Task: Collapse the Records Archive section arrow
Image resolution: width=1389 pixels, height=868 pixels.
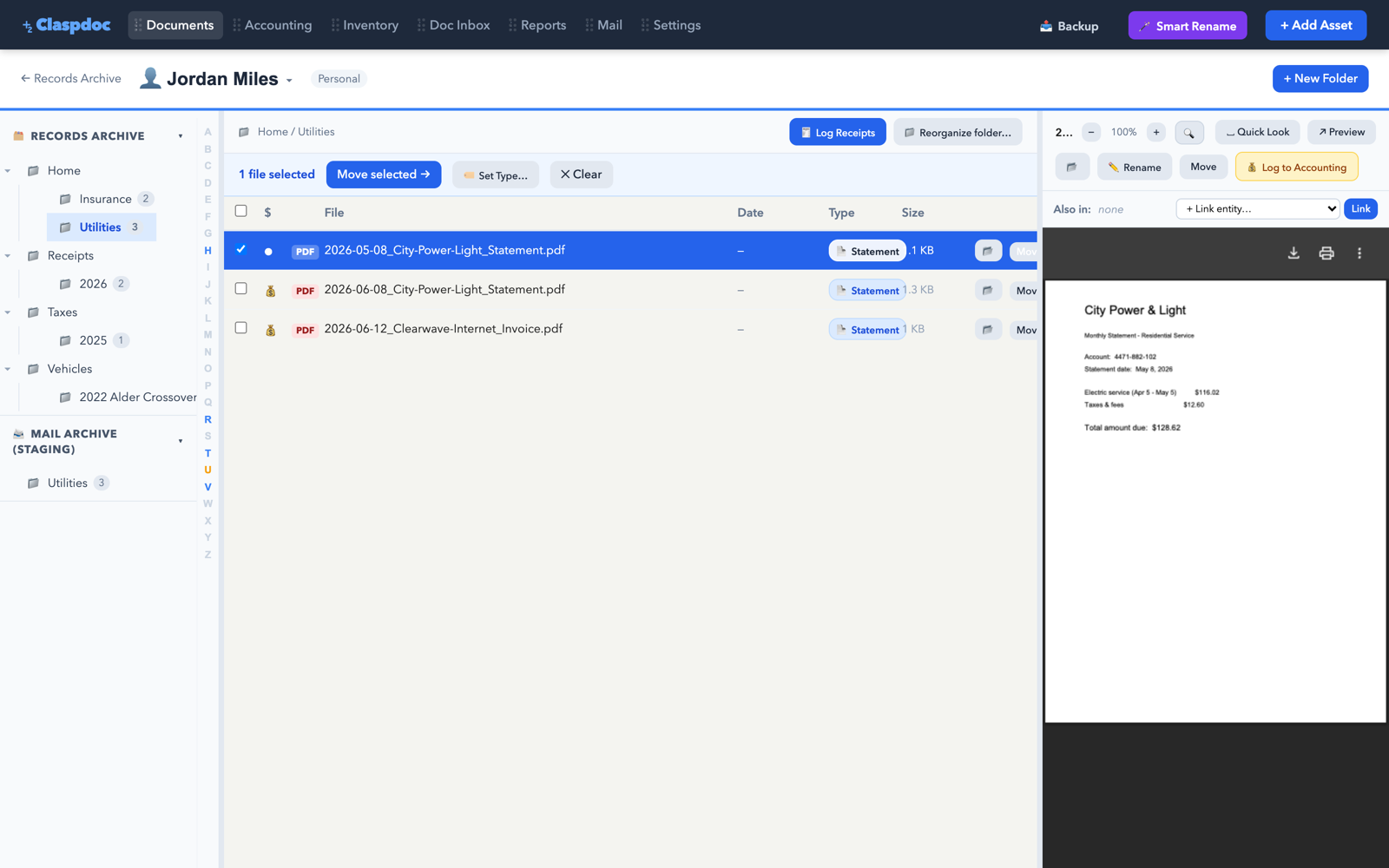Action: coord(181,136)
